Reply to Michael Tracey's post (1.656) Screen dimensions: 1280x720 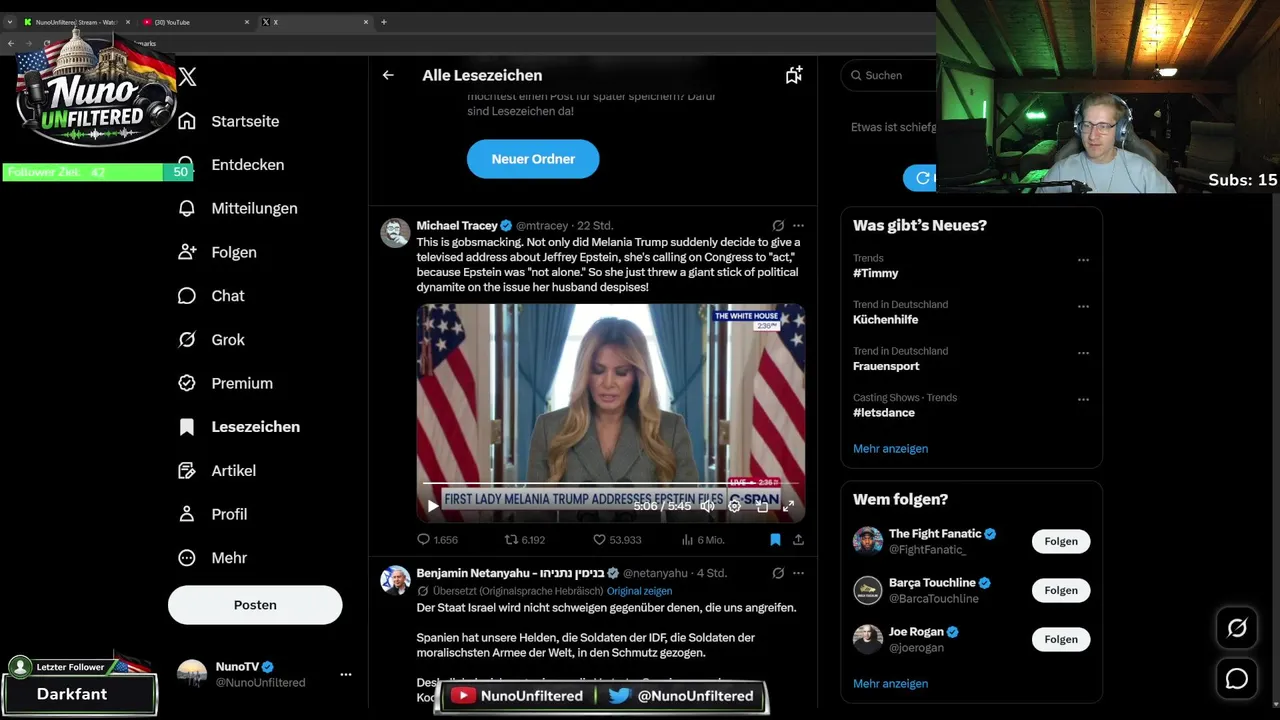(437, 540)
